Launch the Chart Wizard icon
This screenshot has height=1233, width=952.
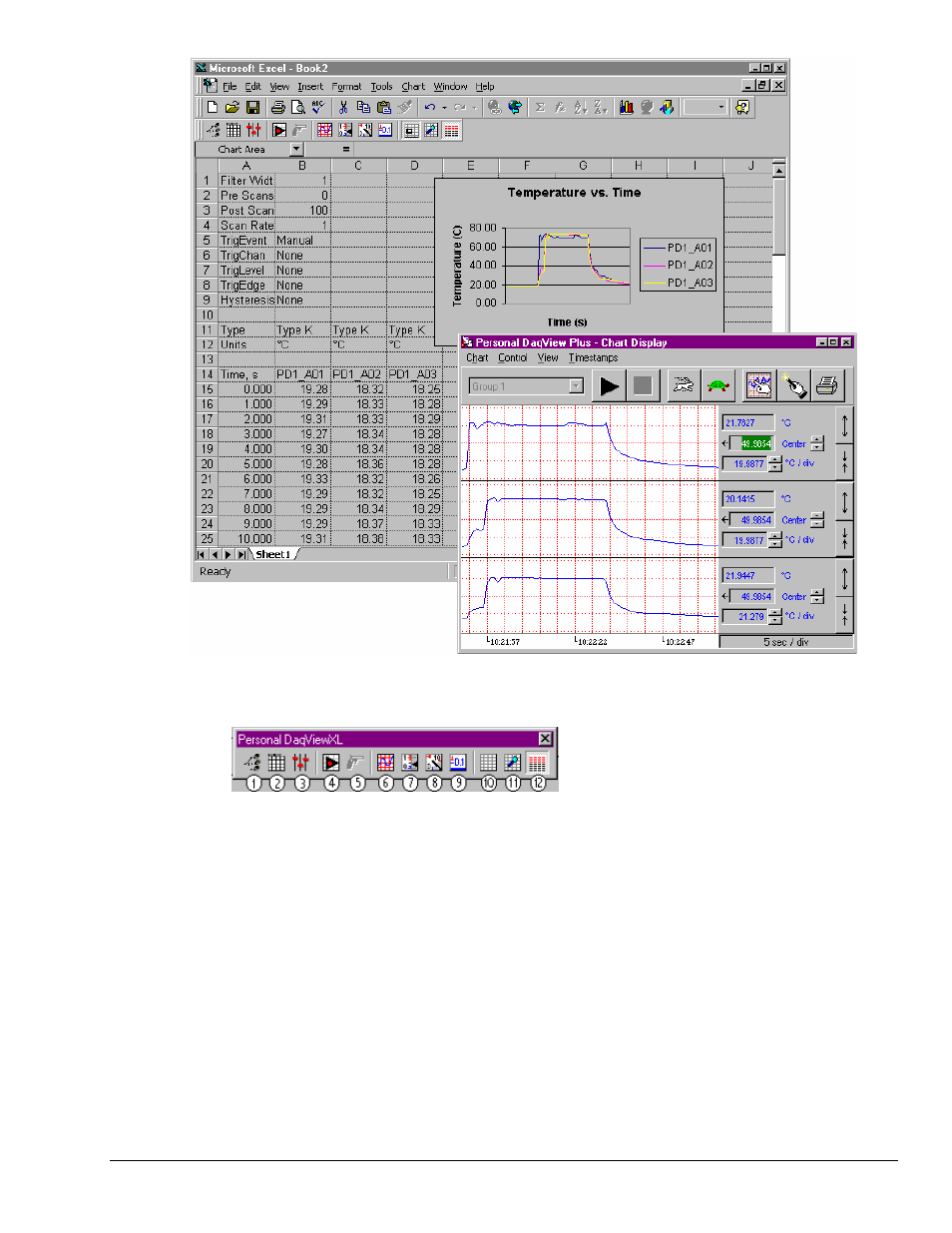(627, 107)
